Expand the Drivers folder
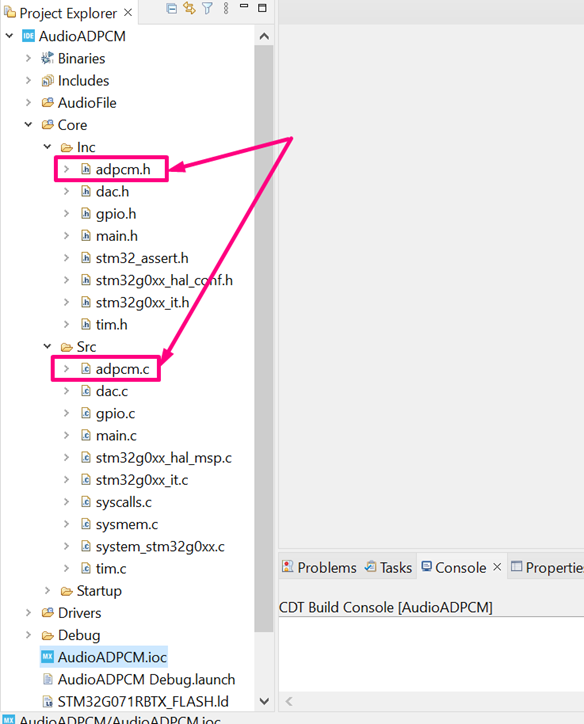This screenshot has height=724, width=584. 28,613
